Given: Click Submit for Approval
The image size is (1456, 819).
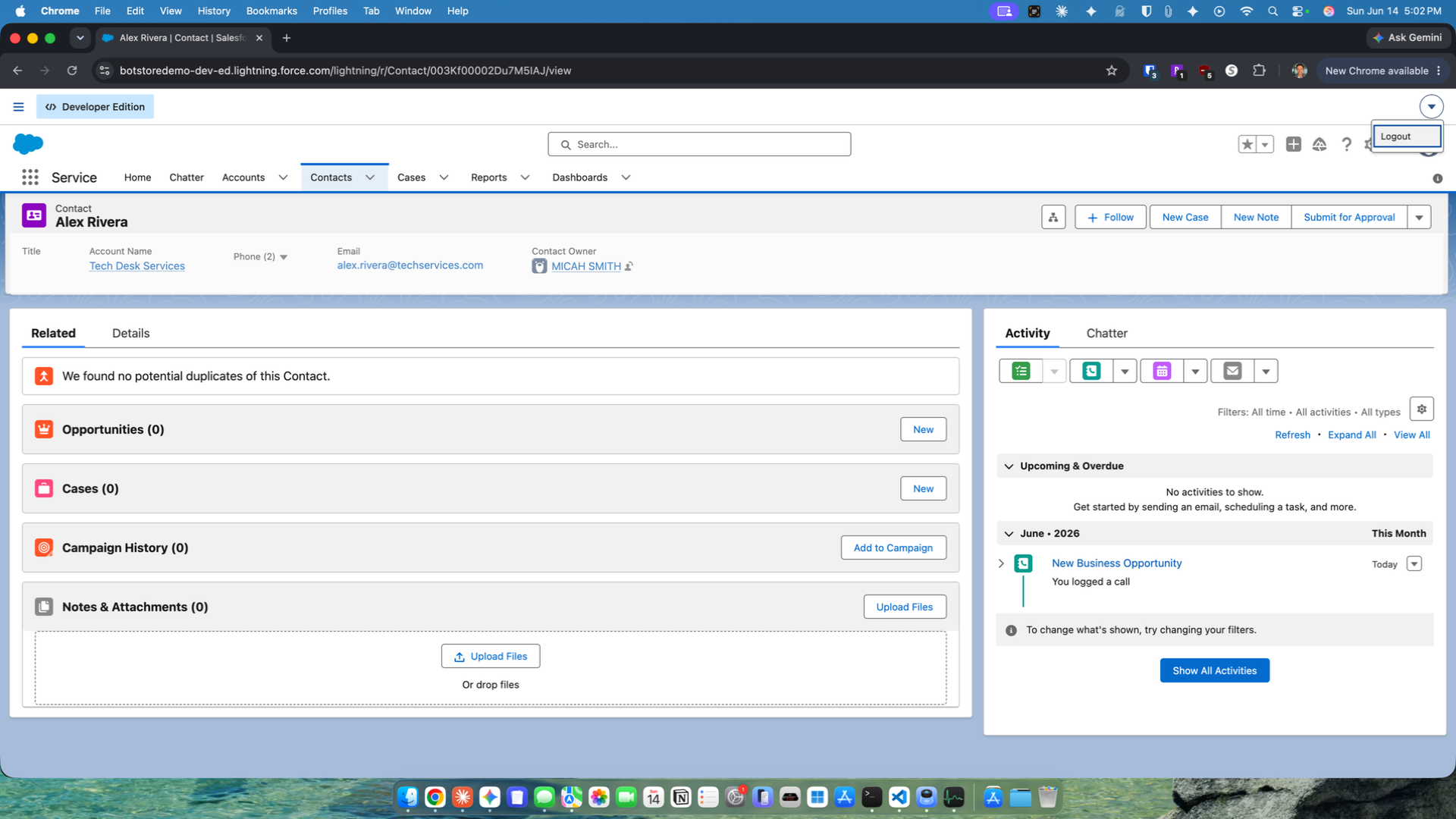Looking at the screenshot, I should 1349,217.
